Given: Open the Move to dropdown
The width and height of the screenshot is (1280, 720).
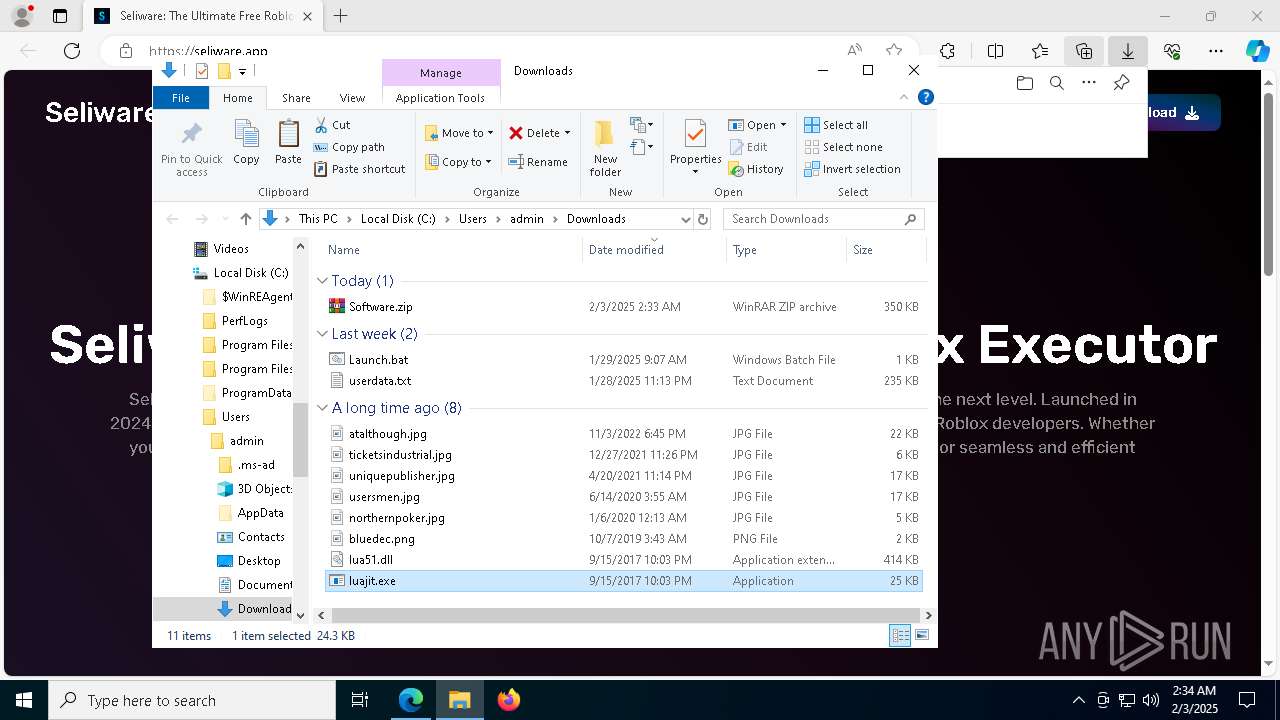Looking at the screenshot, I should 458,133.
